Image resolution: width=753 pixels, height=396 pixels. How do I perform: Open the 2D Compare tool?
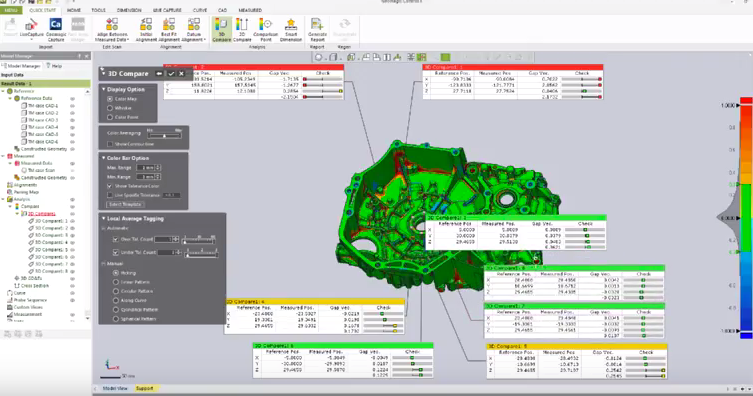click(x=242, y=30)
